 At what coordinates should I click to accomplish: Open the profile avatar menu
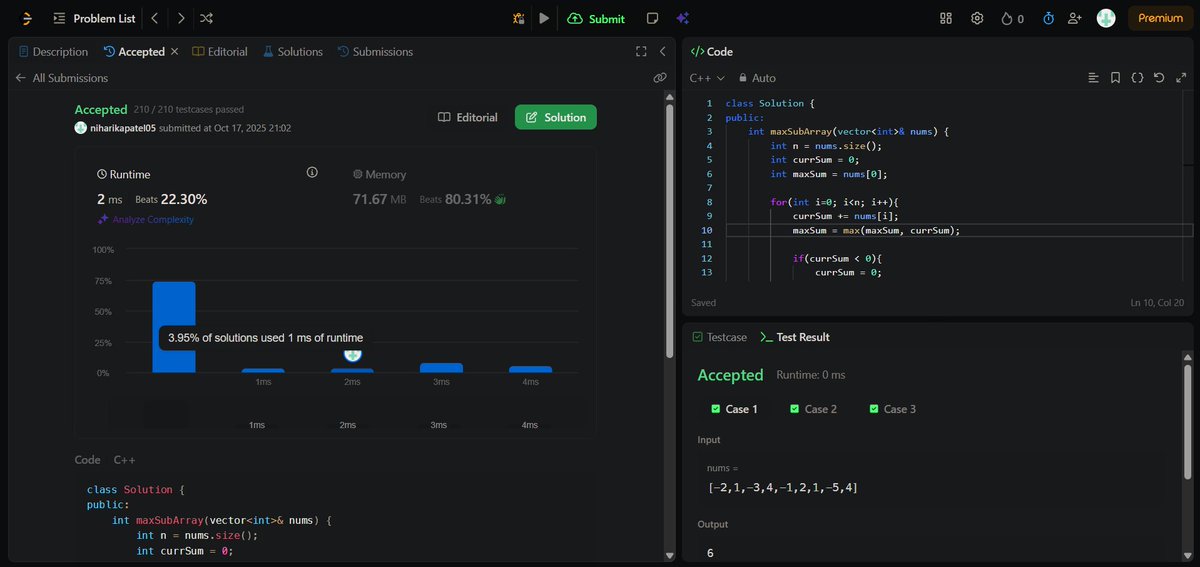point(1106,18)
